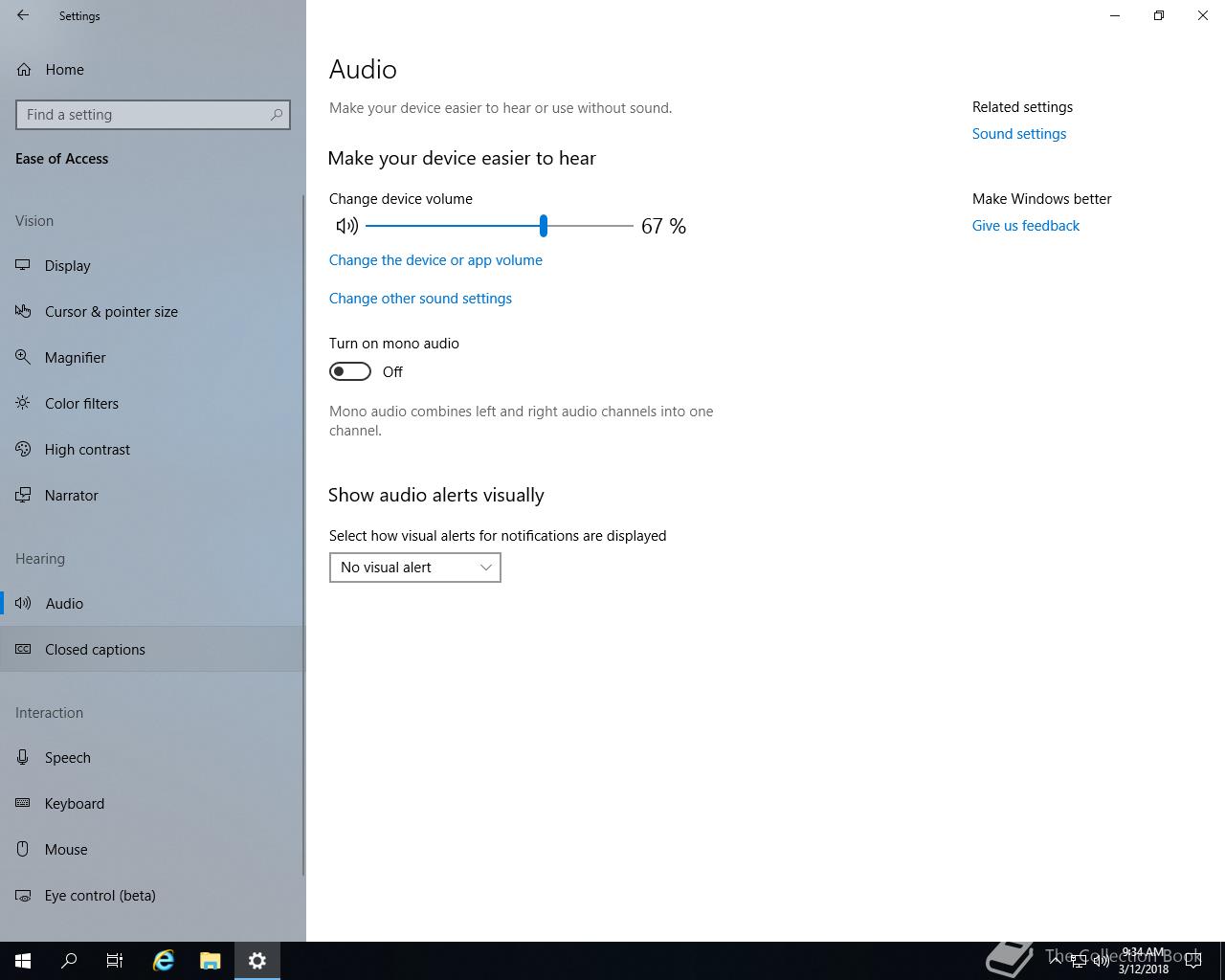
Task: Open taskbar Search
Action: coord(69,961)
